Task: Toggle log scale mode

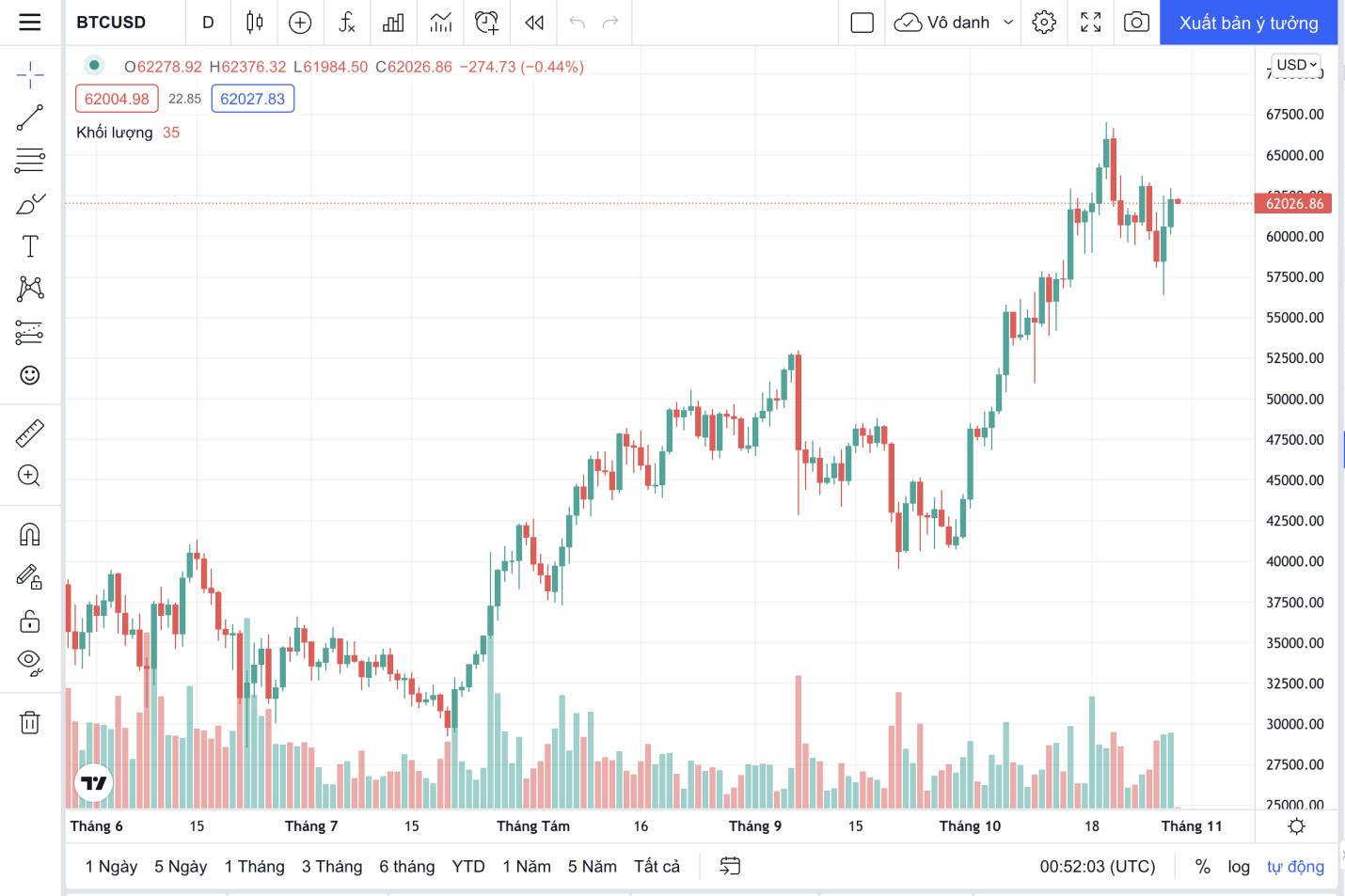Action: point(1239,866)
